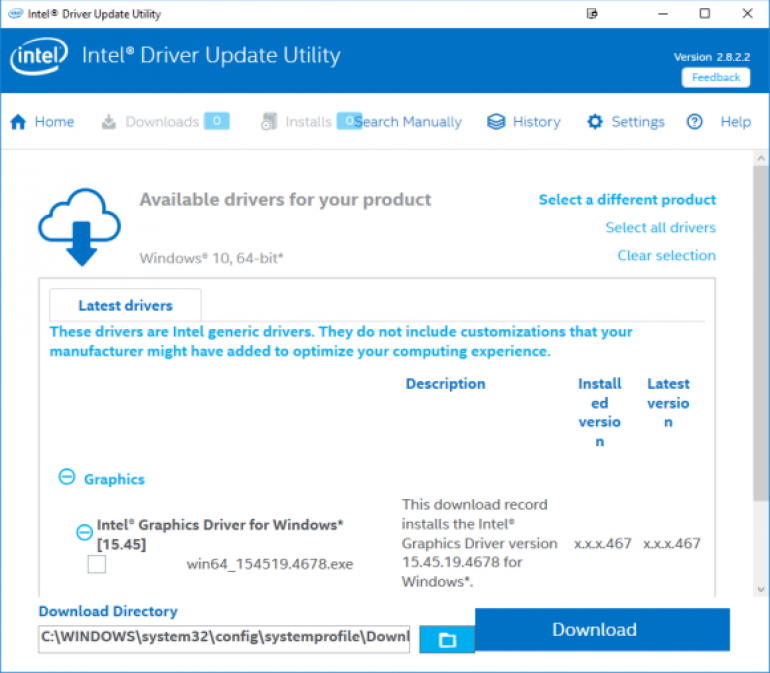The height and width of the screenshot is (673, 770).
Task: Click the Installed version column header
Action: (x=599, y=412)
